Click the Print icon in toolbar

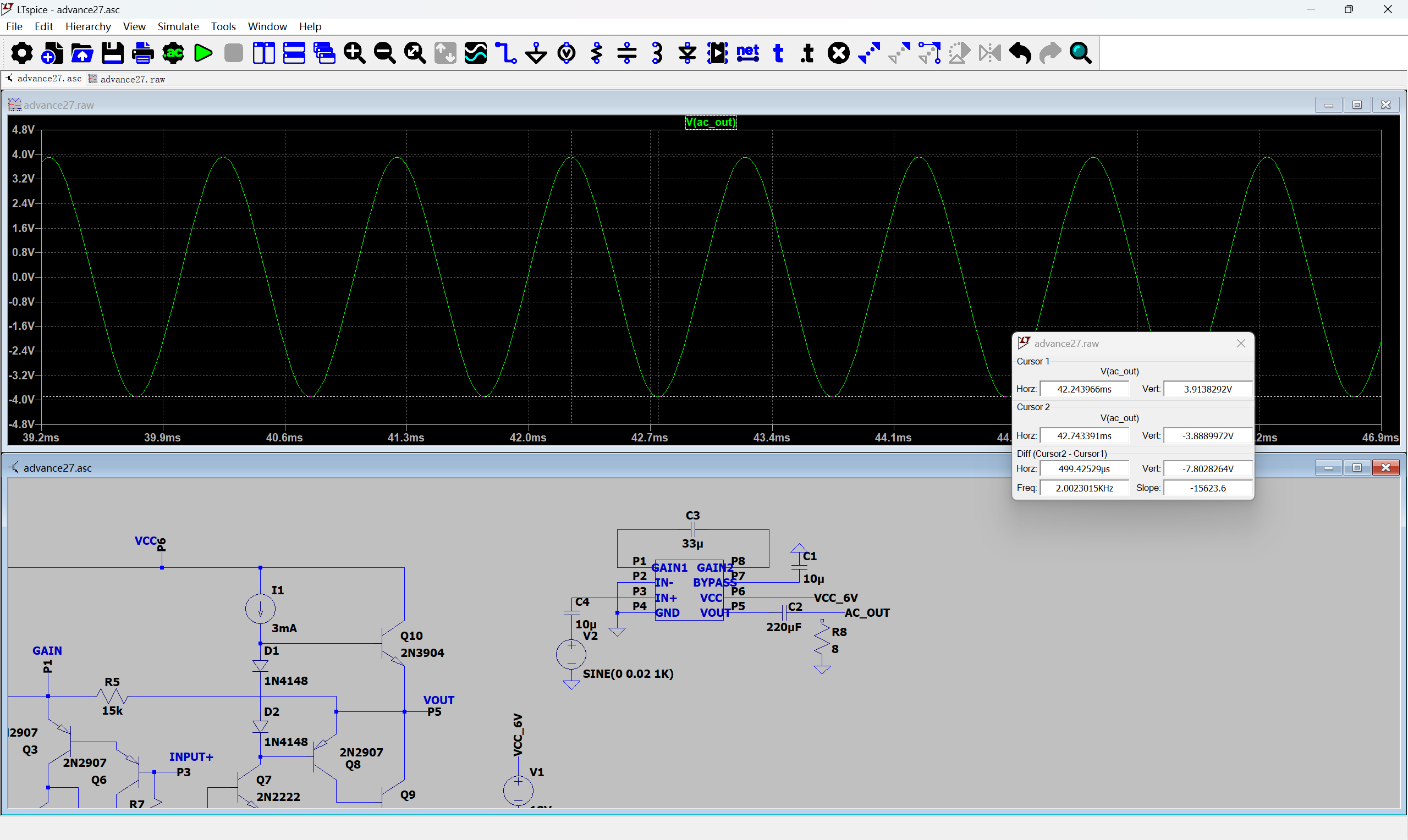point(142,53)
